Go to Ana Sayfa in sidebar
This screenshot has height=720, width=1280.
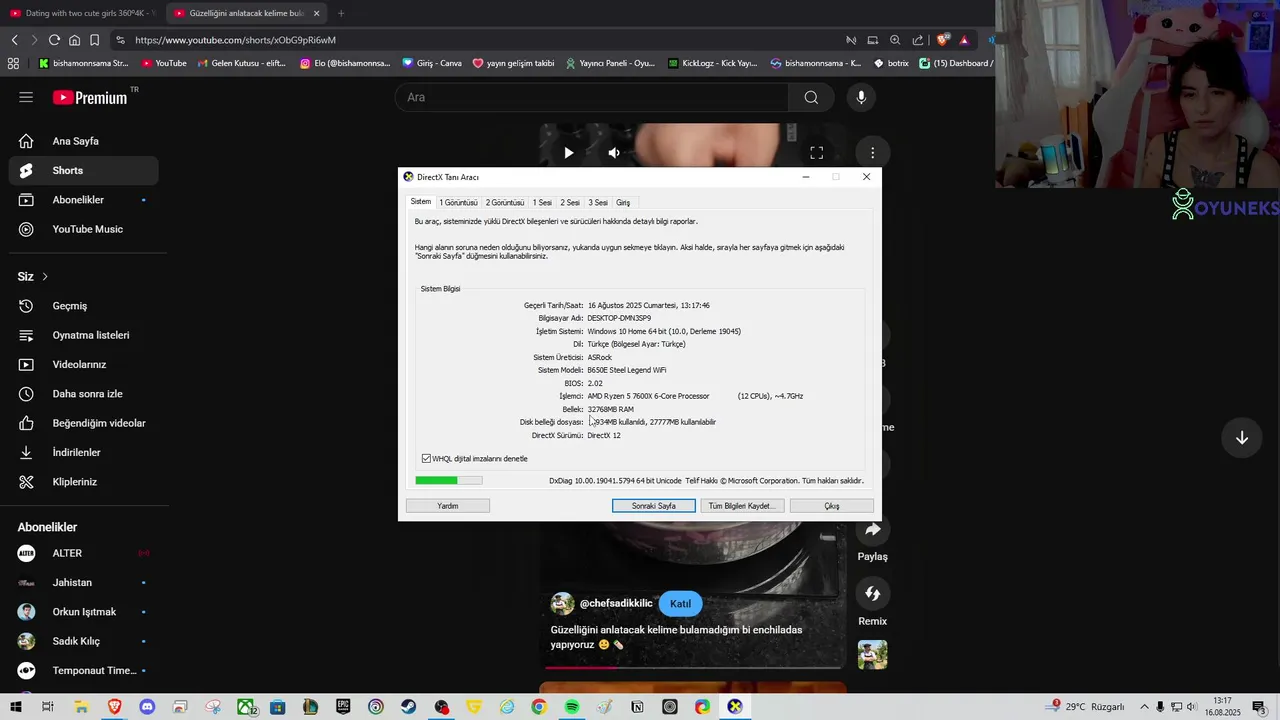83,141
